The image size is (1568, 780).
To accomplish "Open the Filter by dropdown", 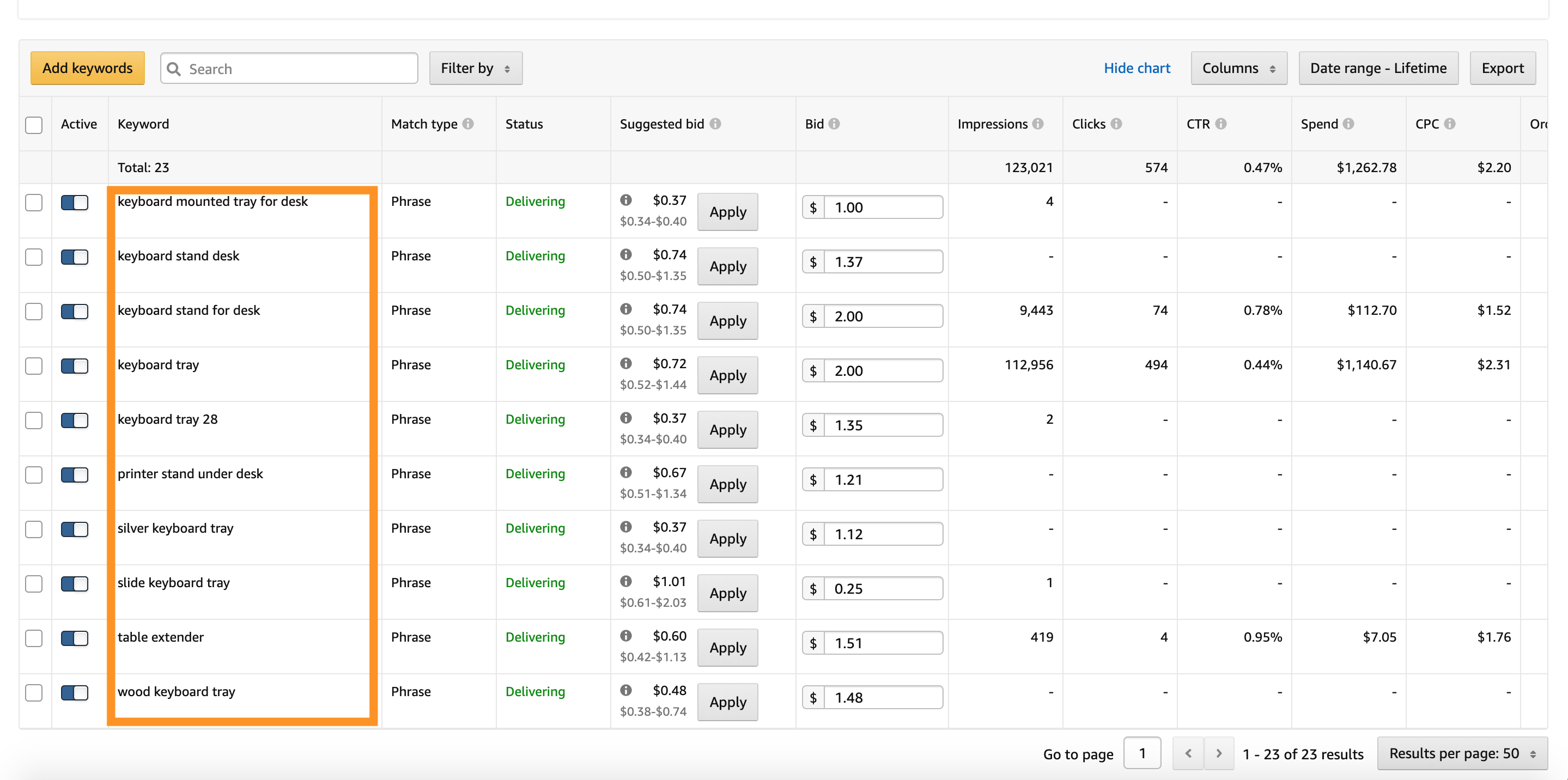I will 476,68.
